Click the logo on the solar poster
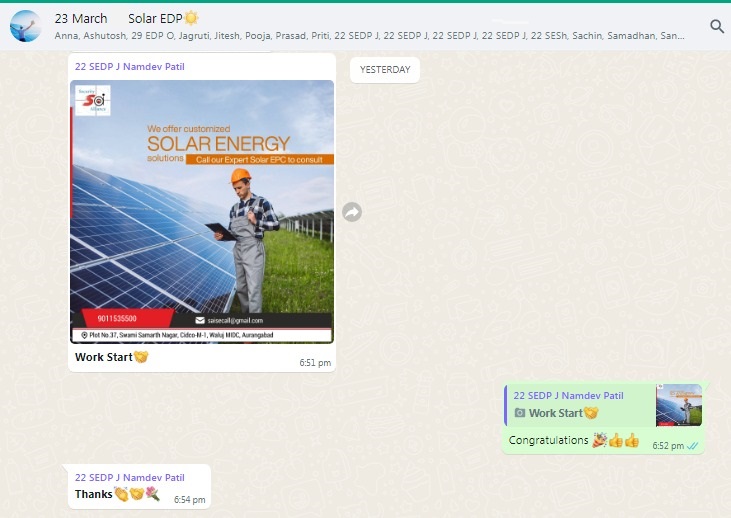The image size is (731, 518). (x=92, y=102)
